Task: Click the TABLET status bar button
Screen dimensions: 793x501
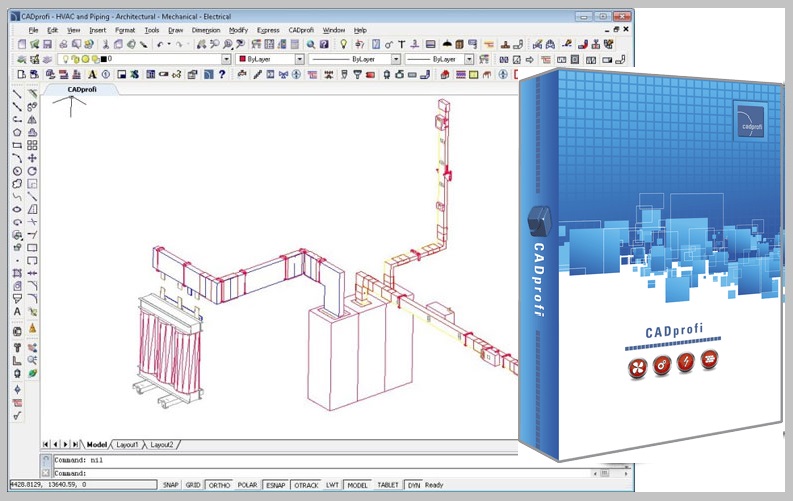Action: coord(388,485)
